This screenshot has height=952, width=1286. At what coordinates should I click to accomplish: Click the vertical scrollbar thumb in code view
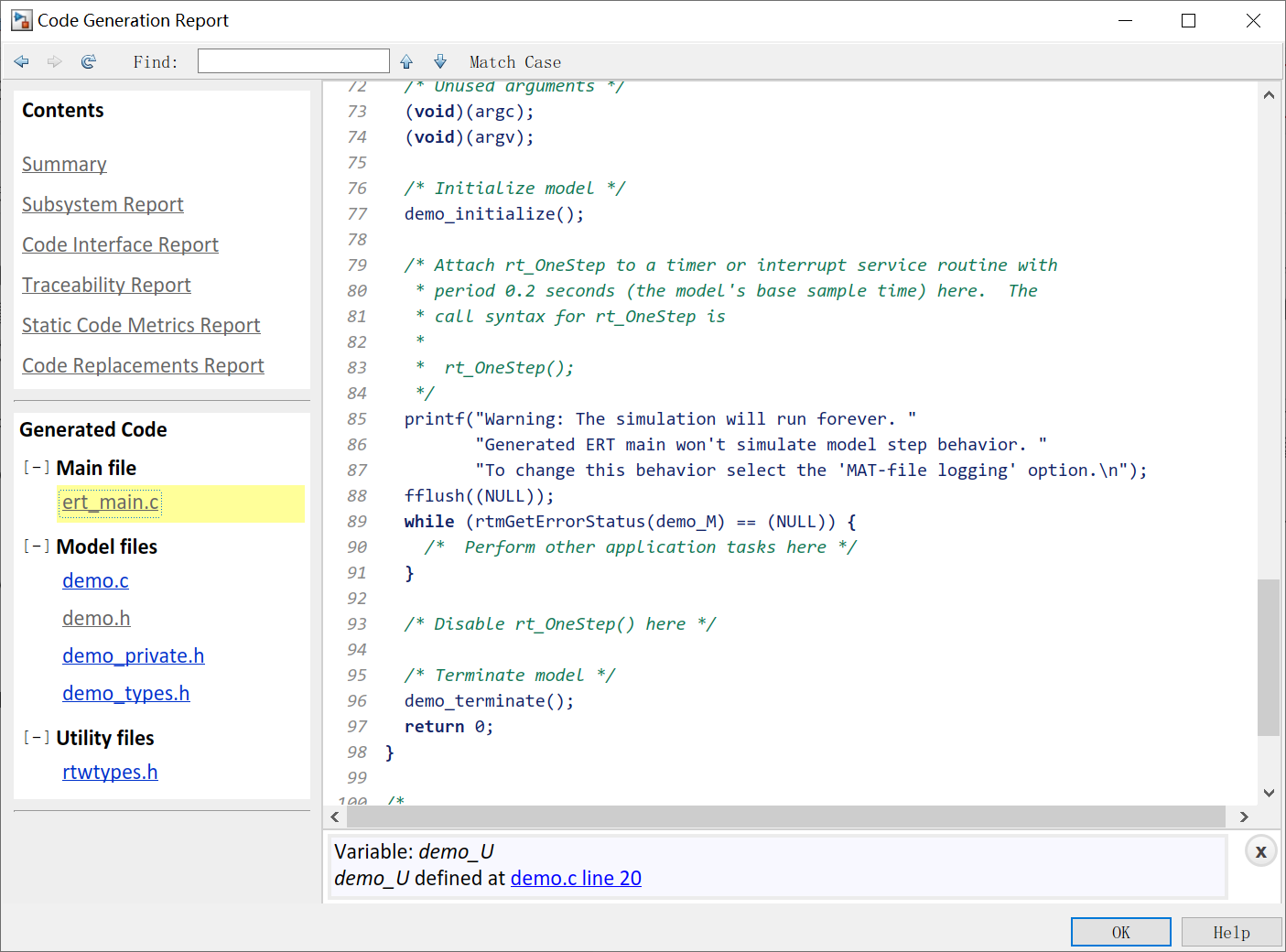click(x=1269, y=657)
